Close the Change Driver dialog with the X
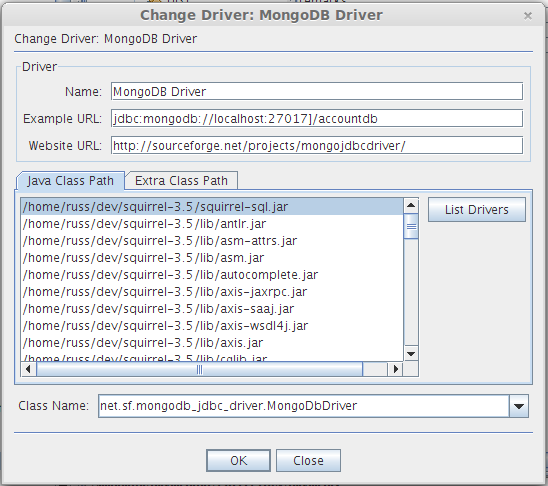Viewport: 548px width, 486px height. tap(528, 16)
